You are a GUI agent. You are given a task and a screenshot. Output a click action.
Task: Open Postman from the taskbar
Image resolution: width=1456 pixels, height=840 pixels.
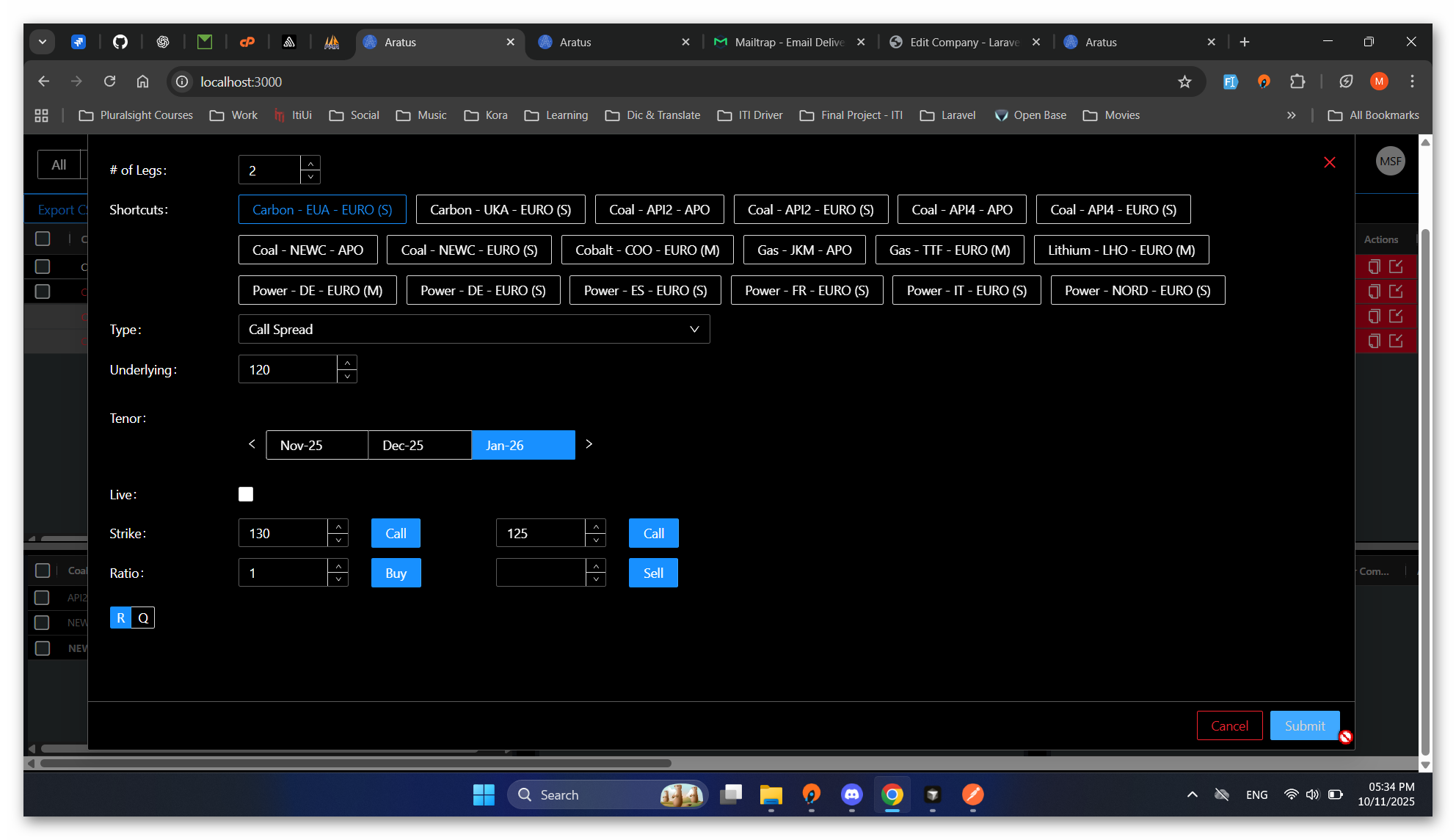coord(972,794)
